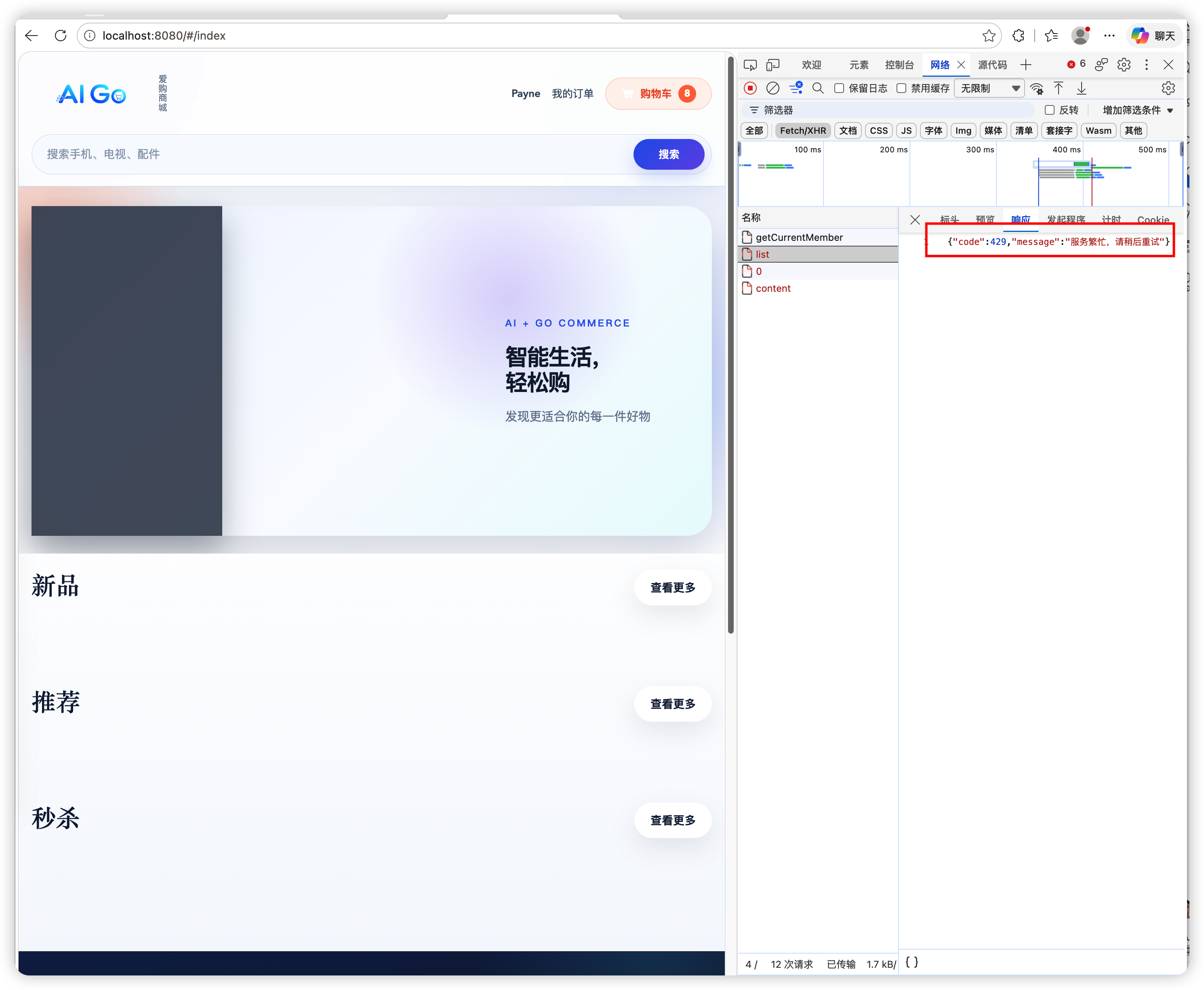This screenshot has width=1204, height=990.
Task: Format response with pretty-print braces icon
Action: tap(912, 962)
